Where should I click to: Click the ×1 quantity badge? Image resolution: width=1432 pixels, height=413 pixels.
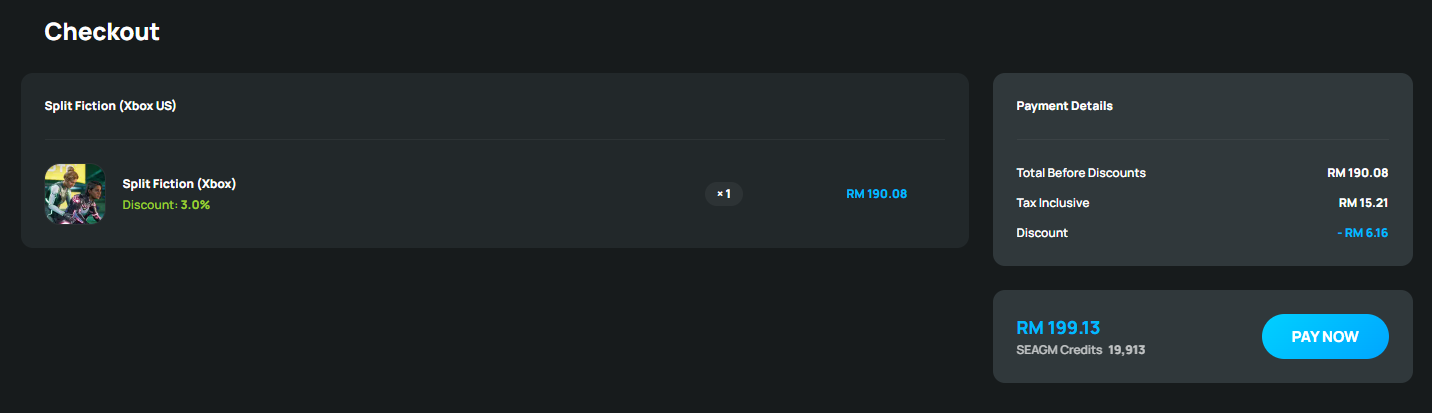(724, 194)
